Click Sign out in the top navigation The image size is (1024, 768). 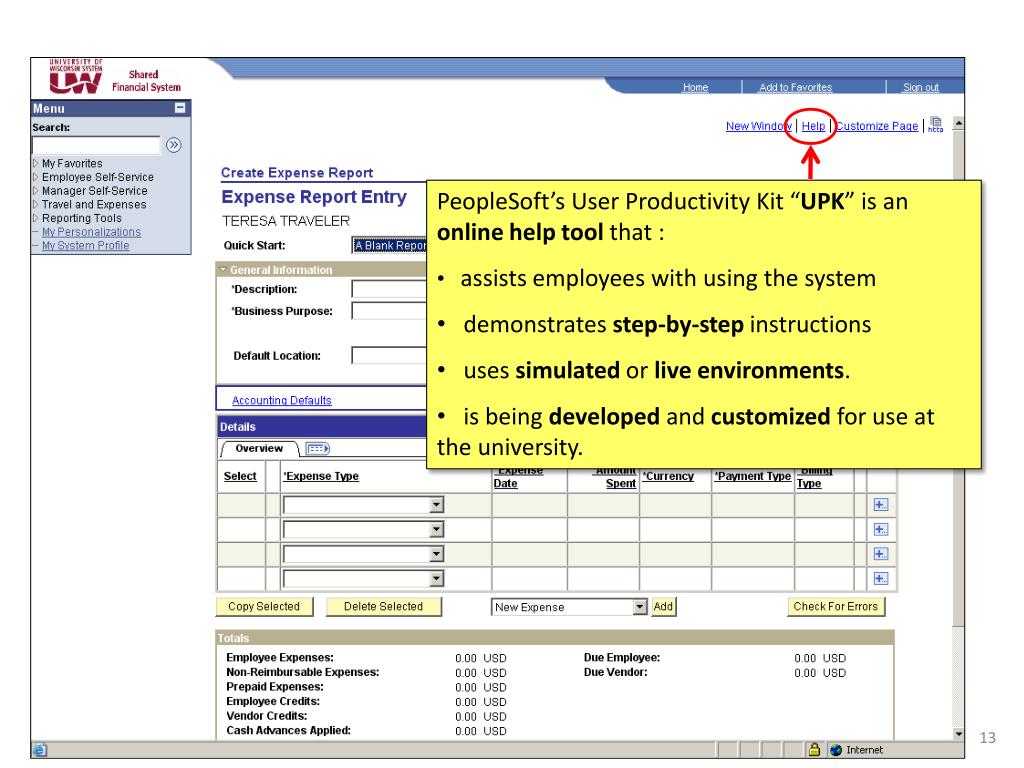(x=921, y=88)
